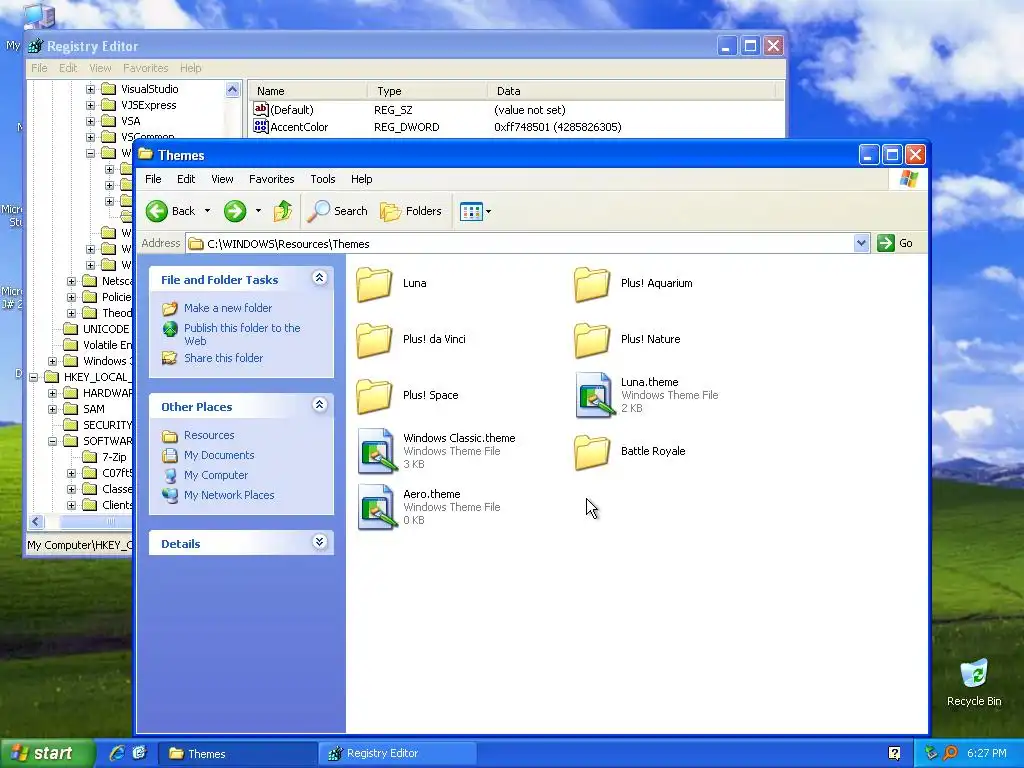Expand the VisualStudio registry key

tap(90, 89)
